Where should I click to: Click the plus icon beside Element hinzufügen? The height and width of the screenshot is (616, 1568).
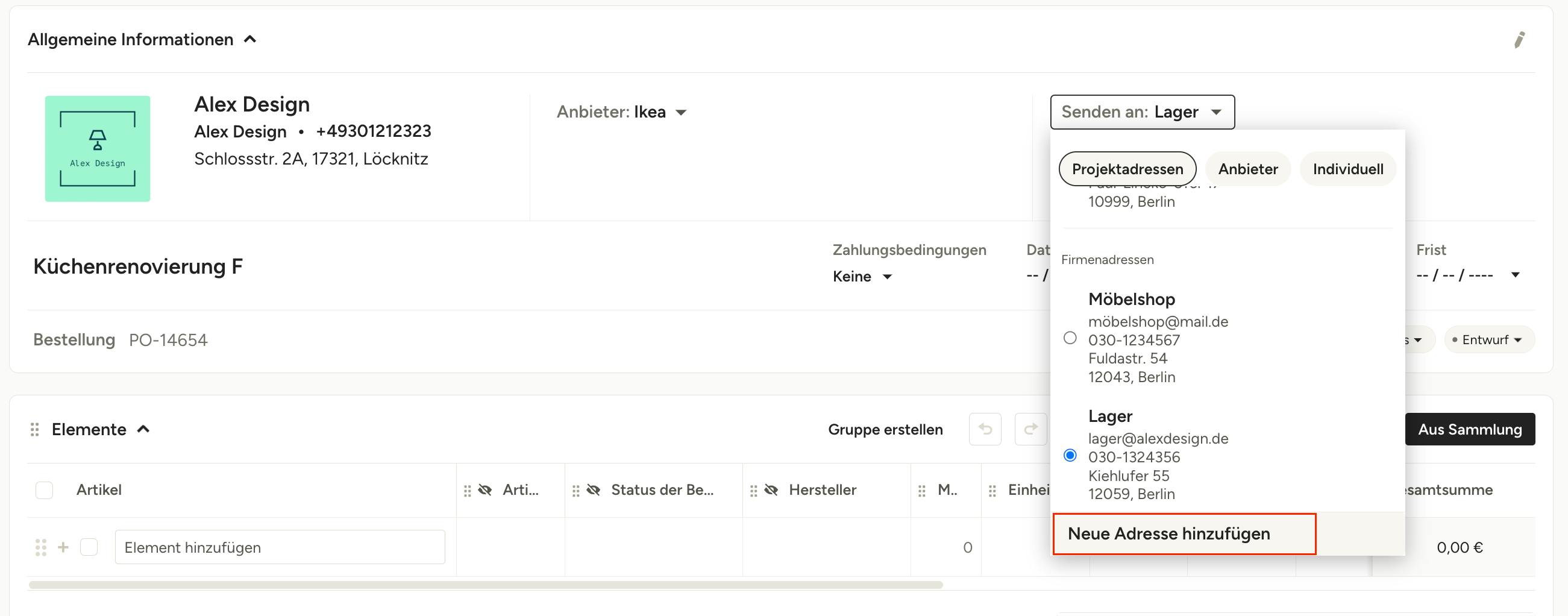point(63,547)
